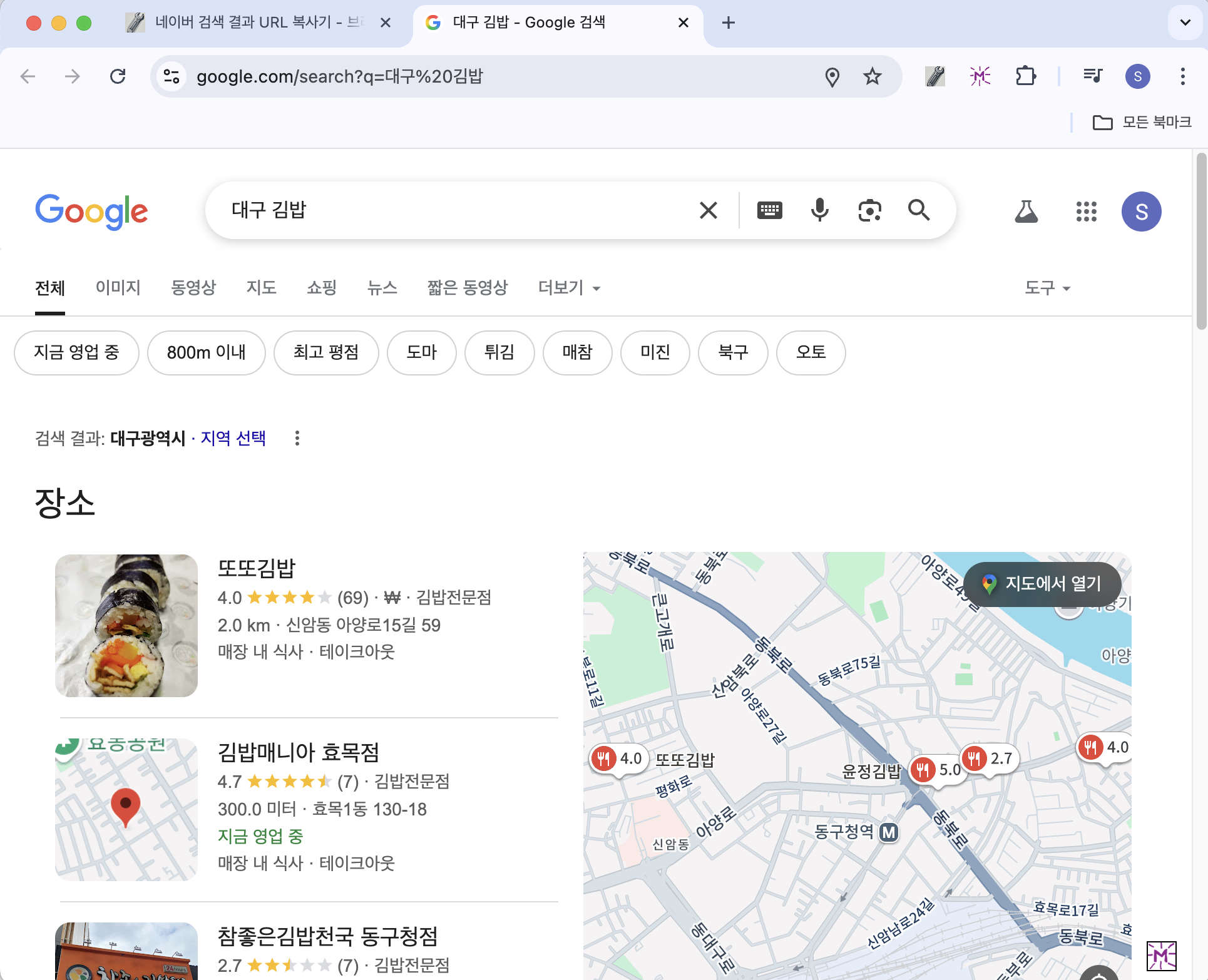
Task: Clear the search box with X
Action: [x=708, y=210]
